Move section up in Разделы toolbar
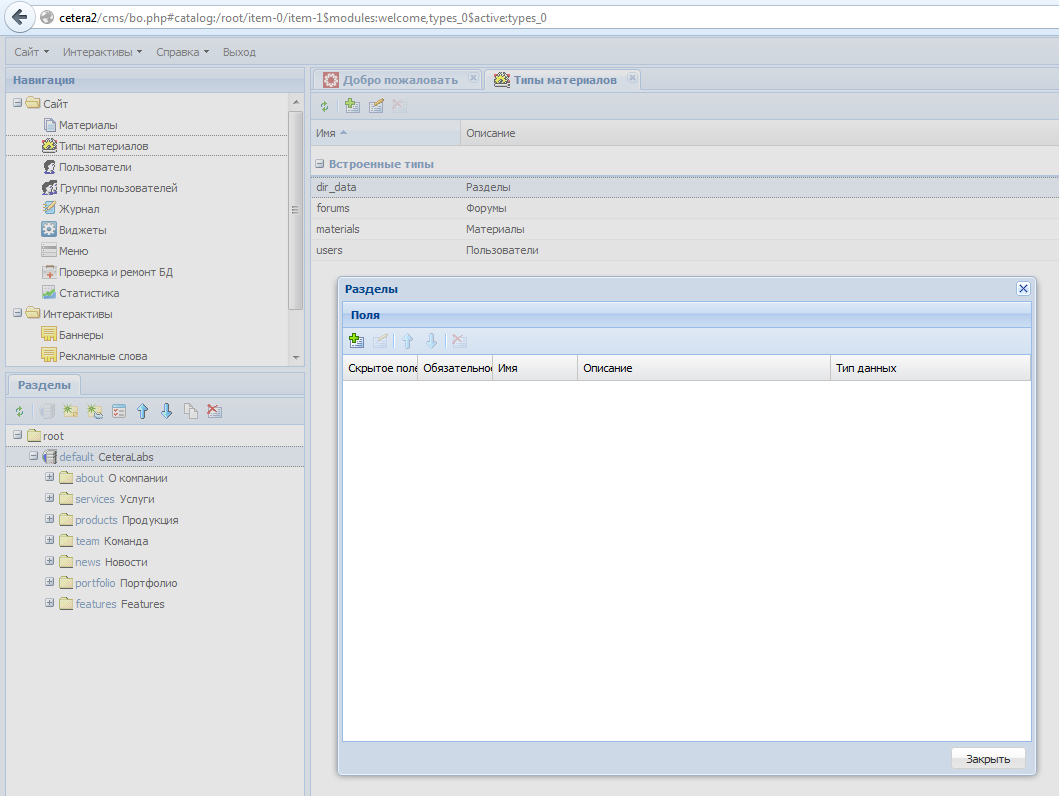 [143, 411]
